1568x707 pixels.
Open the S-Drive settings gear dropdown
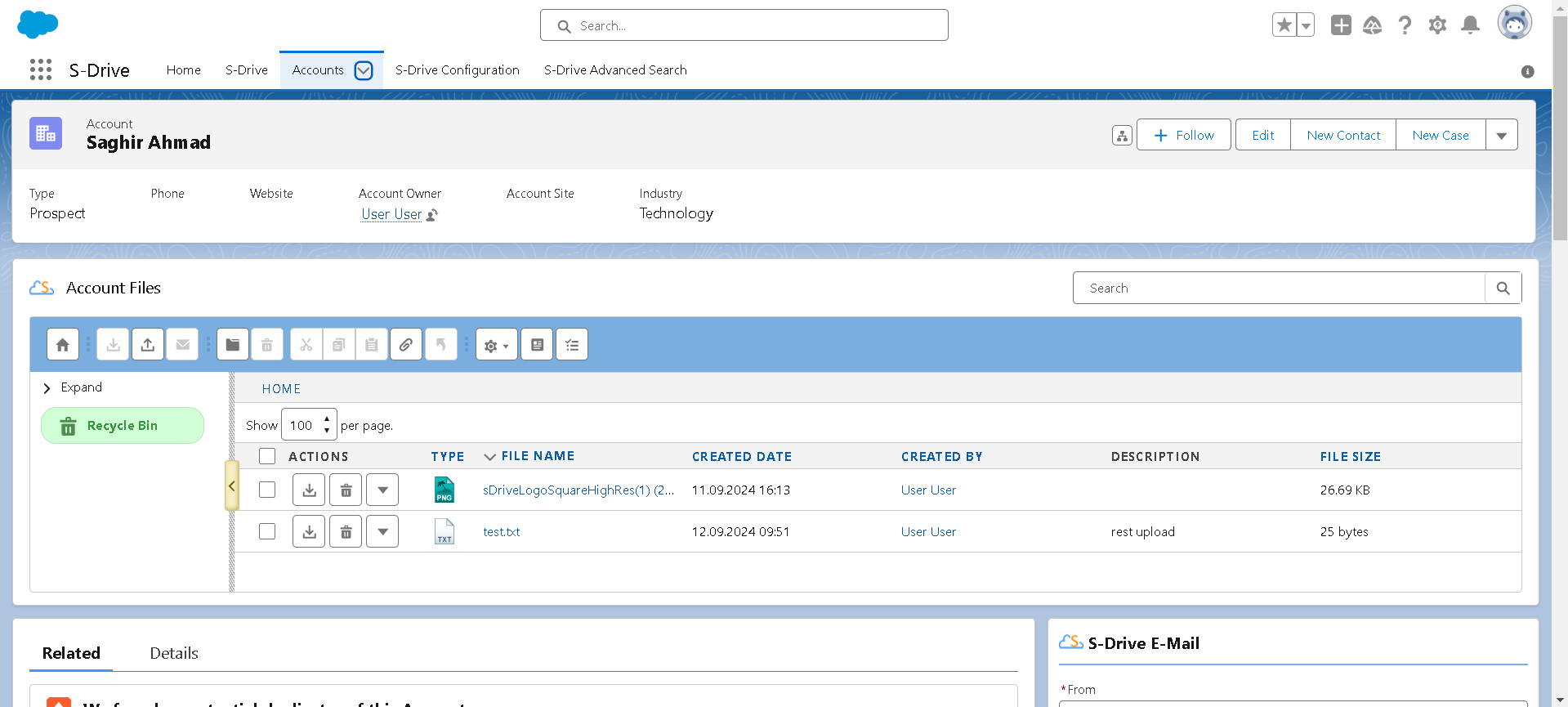pos(496,345)
